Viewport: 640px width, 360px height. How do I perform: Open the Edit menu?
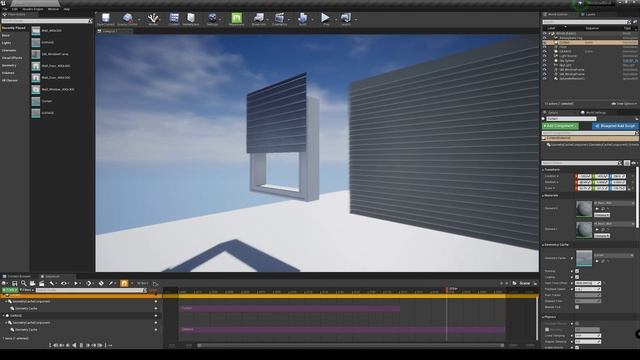pos(15,9)
